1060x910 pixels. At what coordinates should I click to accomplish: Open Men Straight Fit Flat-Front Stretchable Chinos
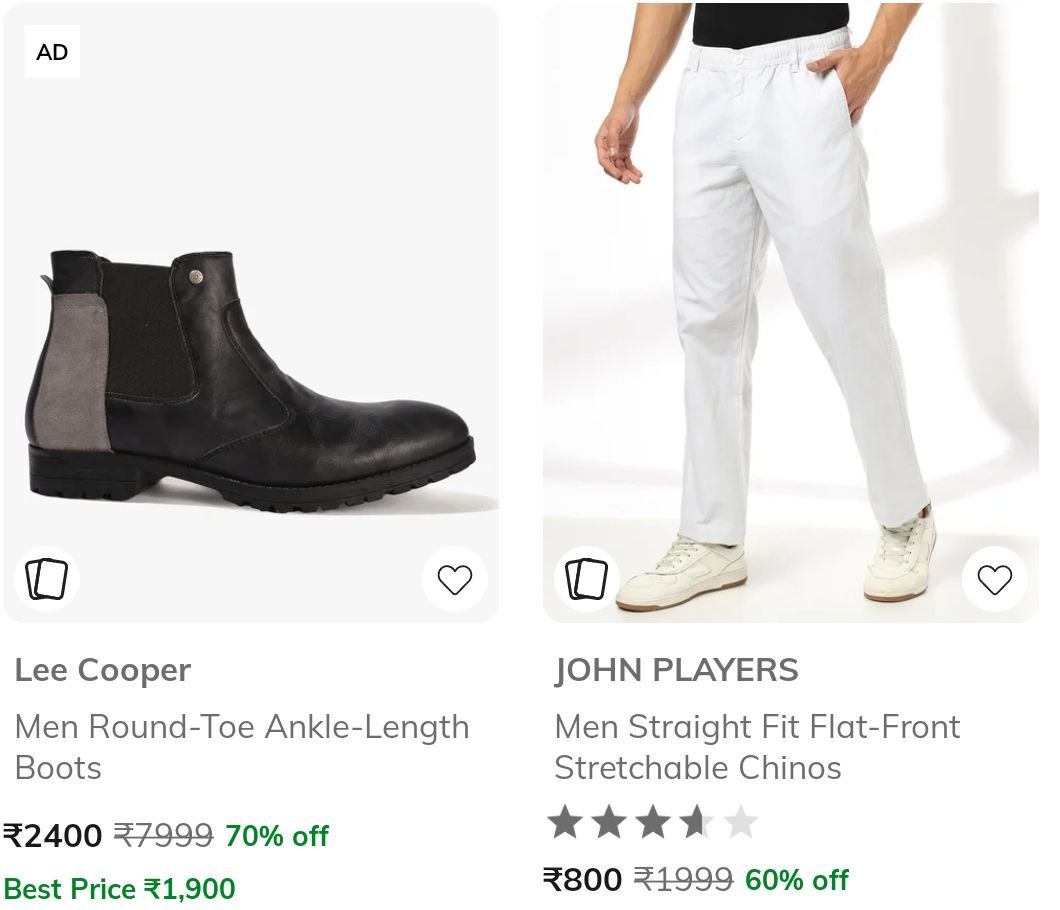coord(757,747)
